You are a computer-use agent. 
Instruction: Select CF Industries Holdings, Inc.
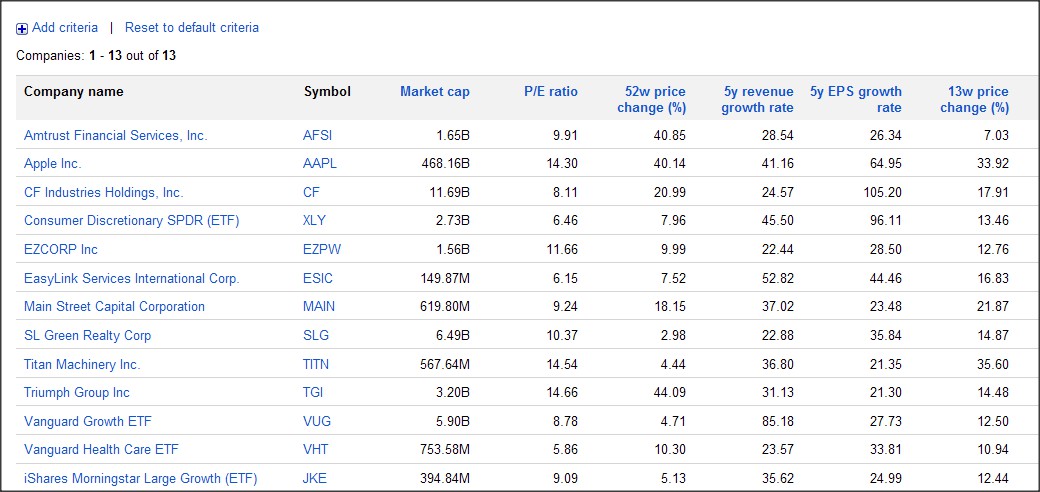pyautogui.click(x=103, y=193)
